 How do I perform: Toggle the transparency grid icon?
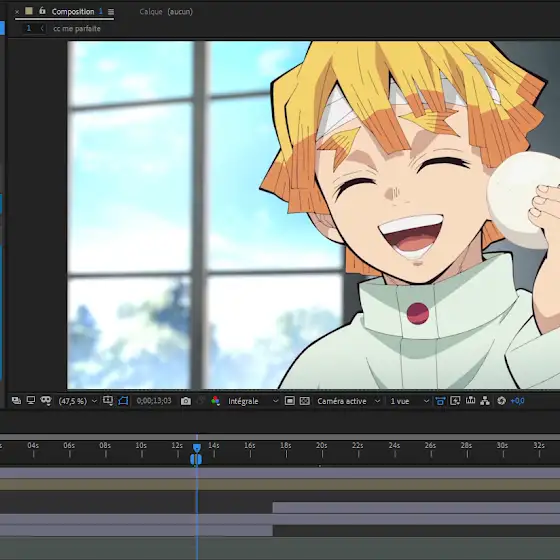click(x=305, y=401)
